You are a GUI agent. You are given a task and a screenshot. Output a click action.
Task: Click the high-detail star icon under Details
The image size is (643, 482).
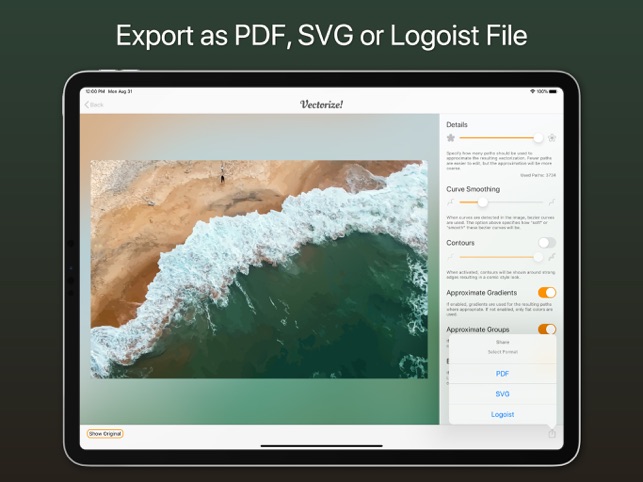[x=552, y=138]
